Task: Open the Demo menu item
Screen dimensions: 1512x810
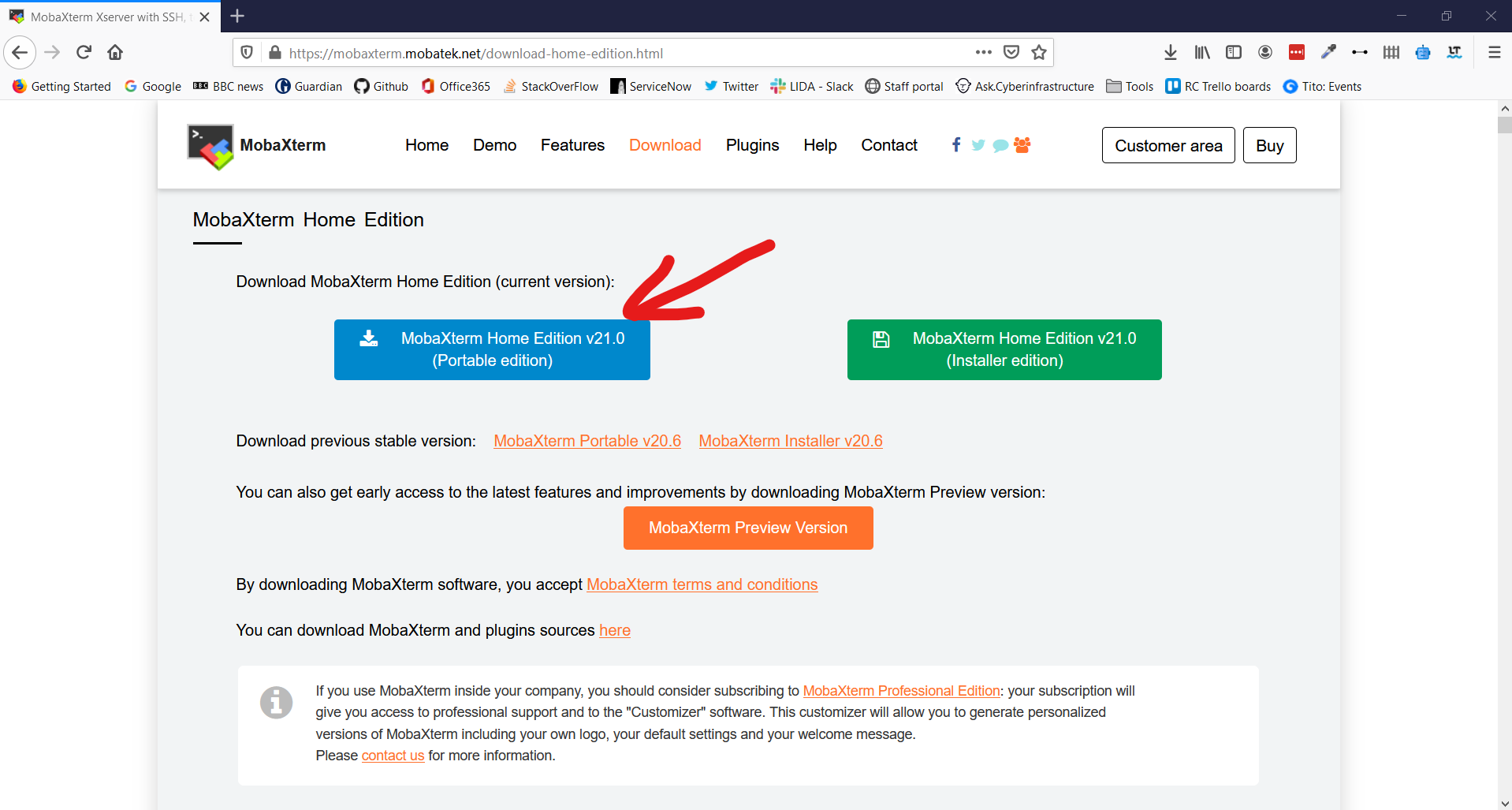Action: coord(494,145)
